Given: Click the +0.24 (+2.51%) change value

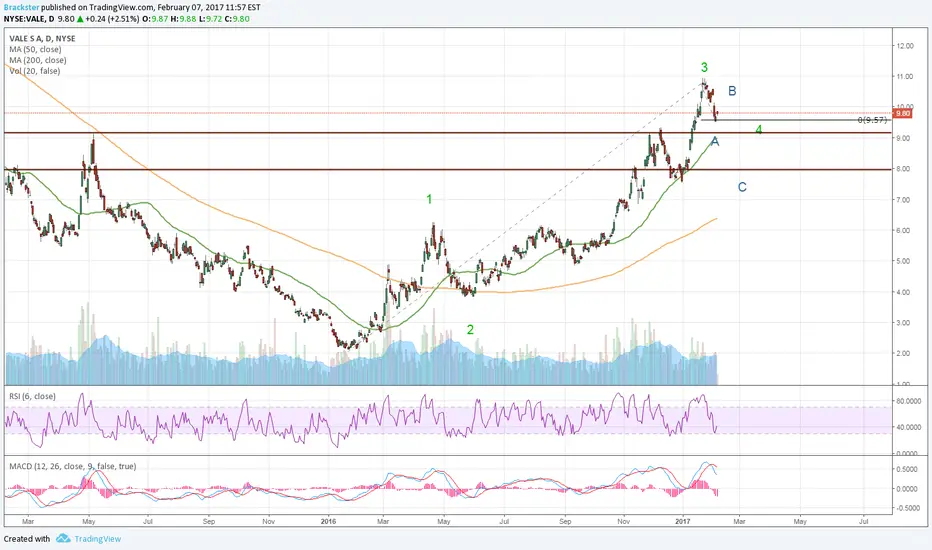Looking at the screenshot, I should [112, 19].
